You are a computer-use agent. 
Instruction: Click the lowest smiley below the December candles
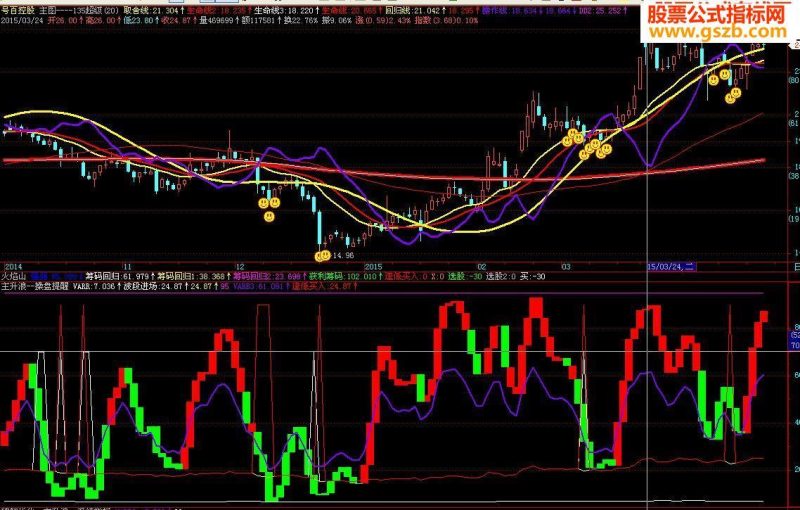(269, 217)
